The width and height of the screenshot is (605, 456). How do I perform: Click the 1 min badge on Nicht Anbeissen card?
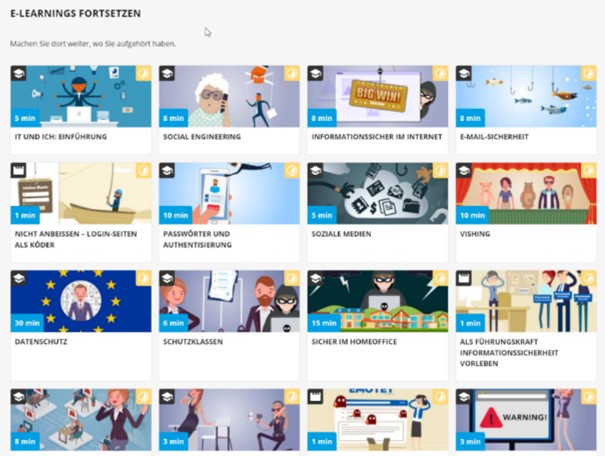coord(25,215)
